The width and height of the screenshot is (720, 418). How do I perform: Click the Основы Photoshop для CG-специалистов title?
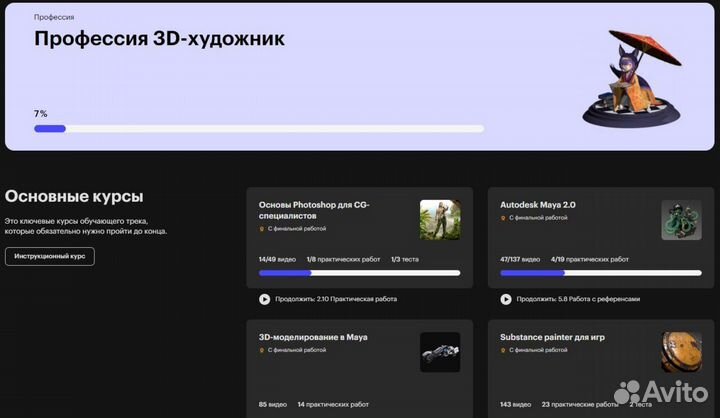314,210
